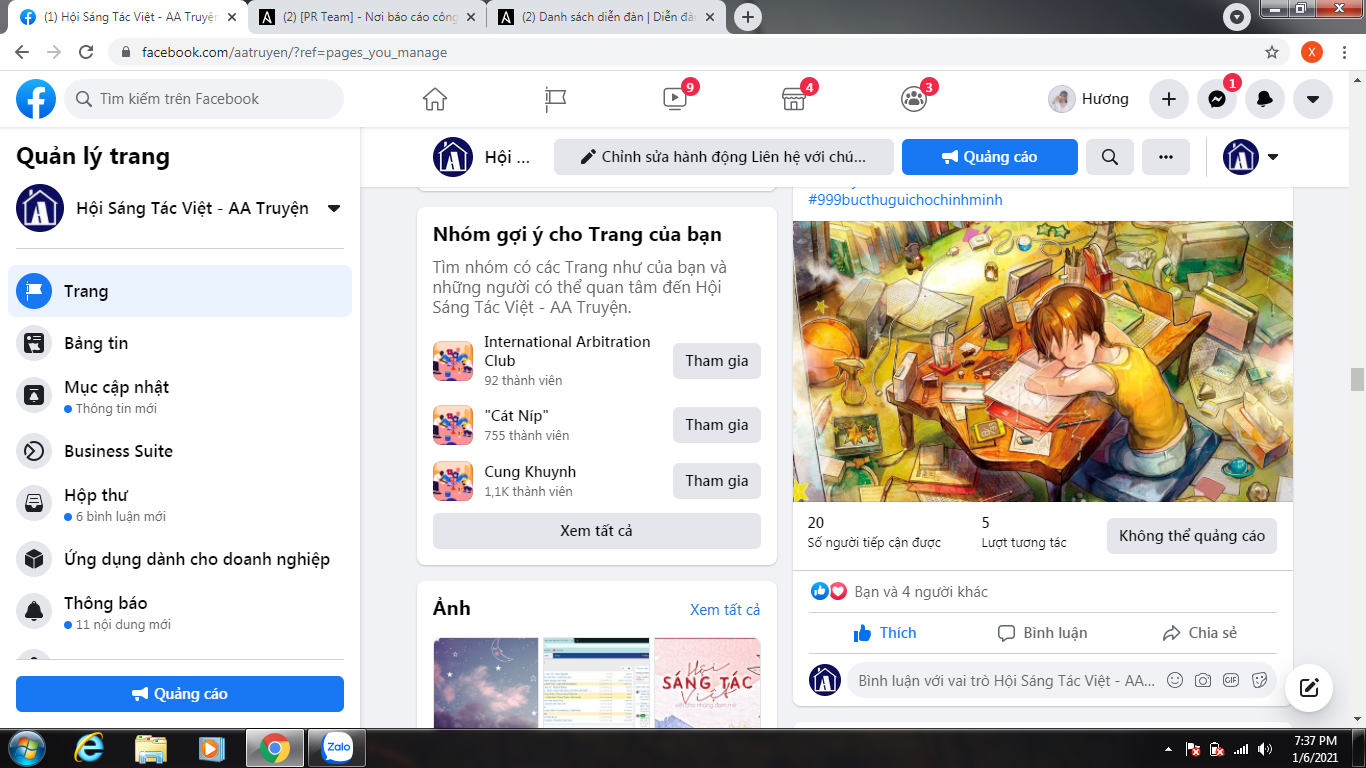
Task: Open Watch video icon with 9 badge
Action: click(x=675, y=99)
